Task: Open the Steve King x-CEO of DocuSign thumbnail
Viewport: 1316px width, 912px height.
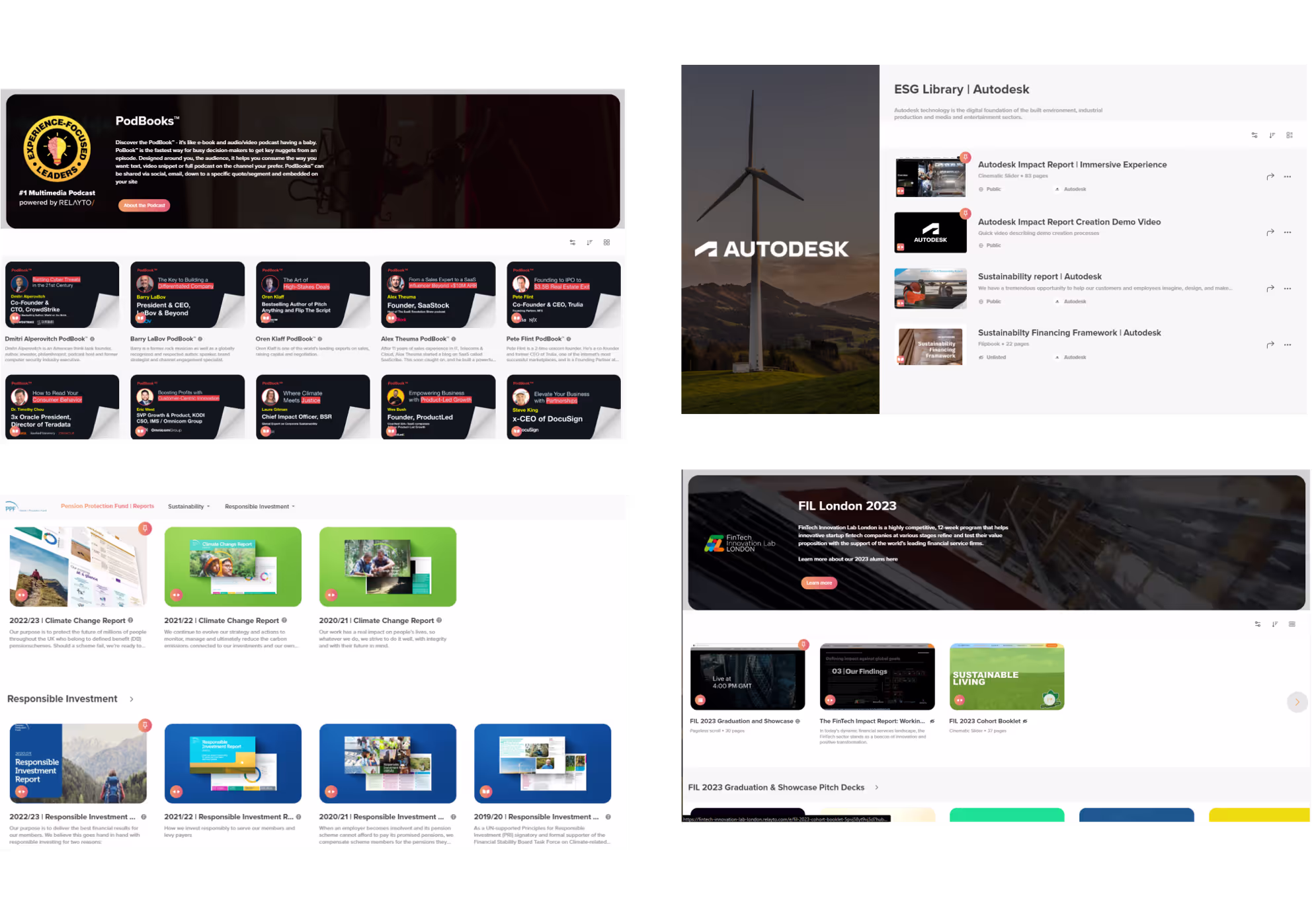Action: (x=563, y=407)
